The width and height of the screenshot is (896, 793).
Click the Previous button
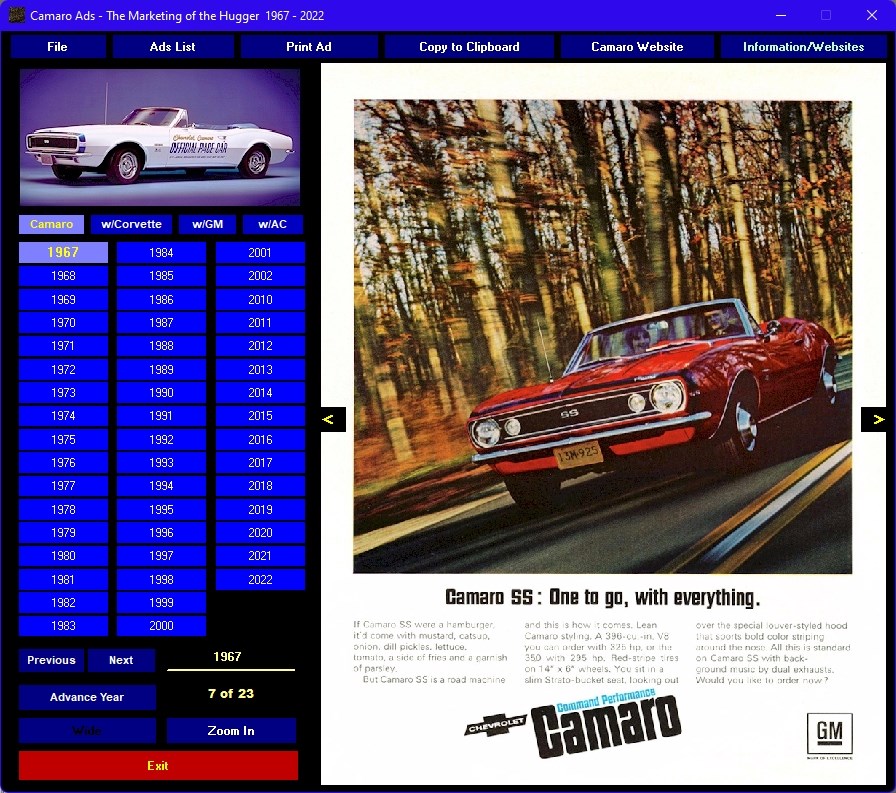(x=51, y=660)
